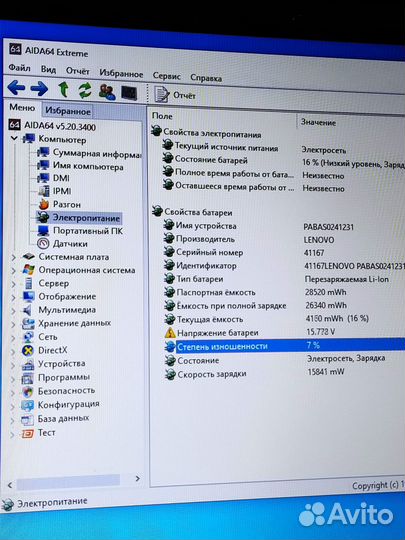The image size is (405, 540).
Task: Select the Паспортная ёмкость row
Action: [283, 292]
